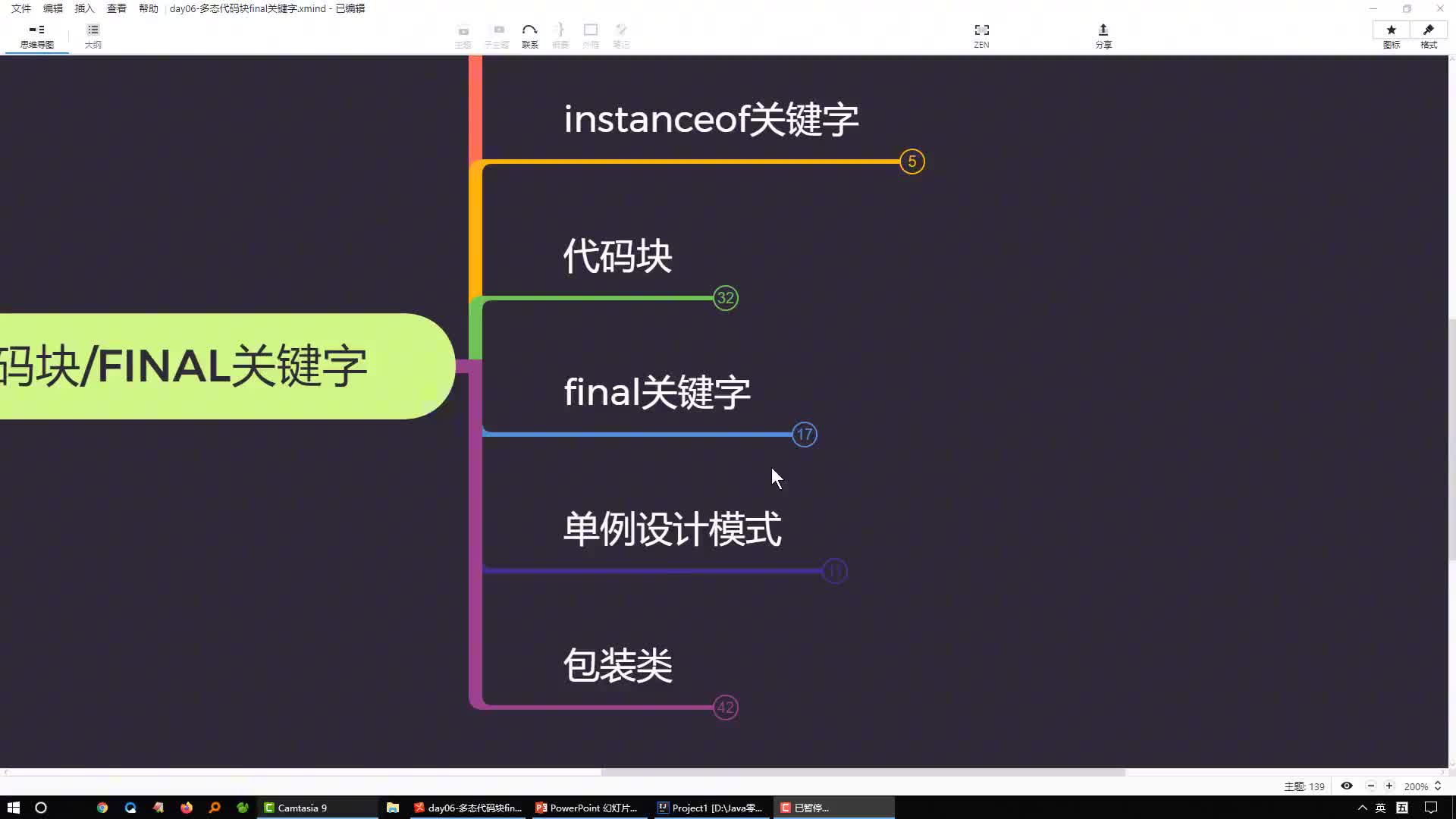Click the 概要 summary toolbar icon
This screenshot has width=1456, height=819.
pyautogui.click(x=560, y=36)
